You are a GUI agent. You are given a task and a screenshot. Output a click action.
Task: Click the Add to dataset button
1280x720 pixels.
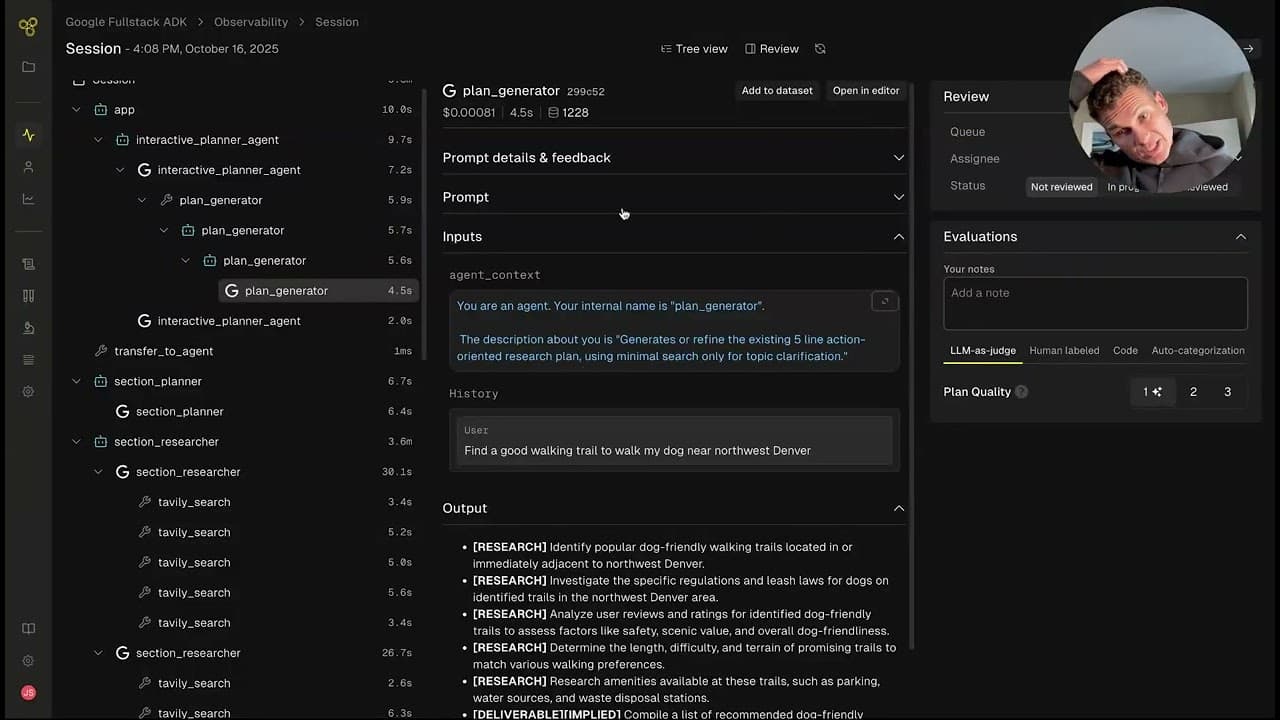coord(777,90)
